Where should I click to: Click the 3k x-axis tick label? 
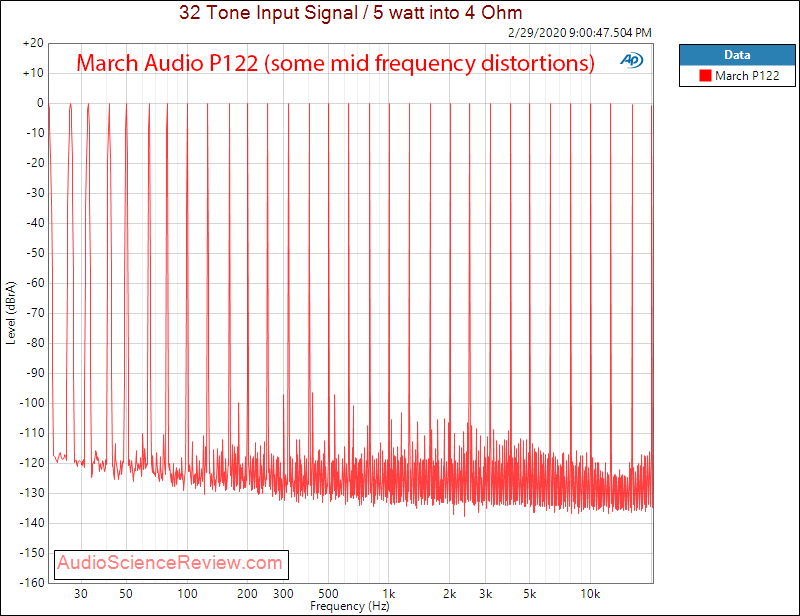click(x=485, y=594)
